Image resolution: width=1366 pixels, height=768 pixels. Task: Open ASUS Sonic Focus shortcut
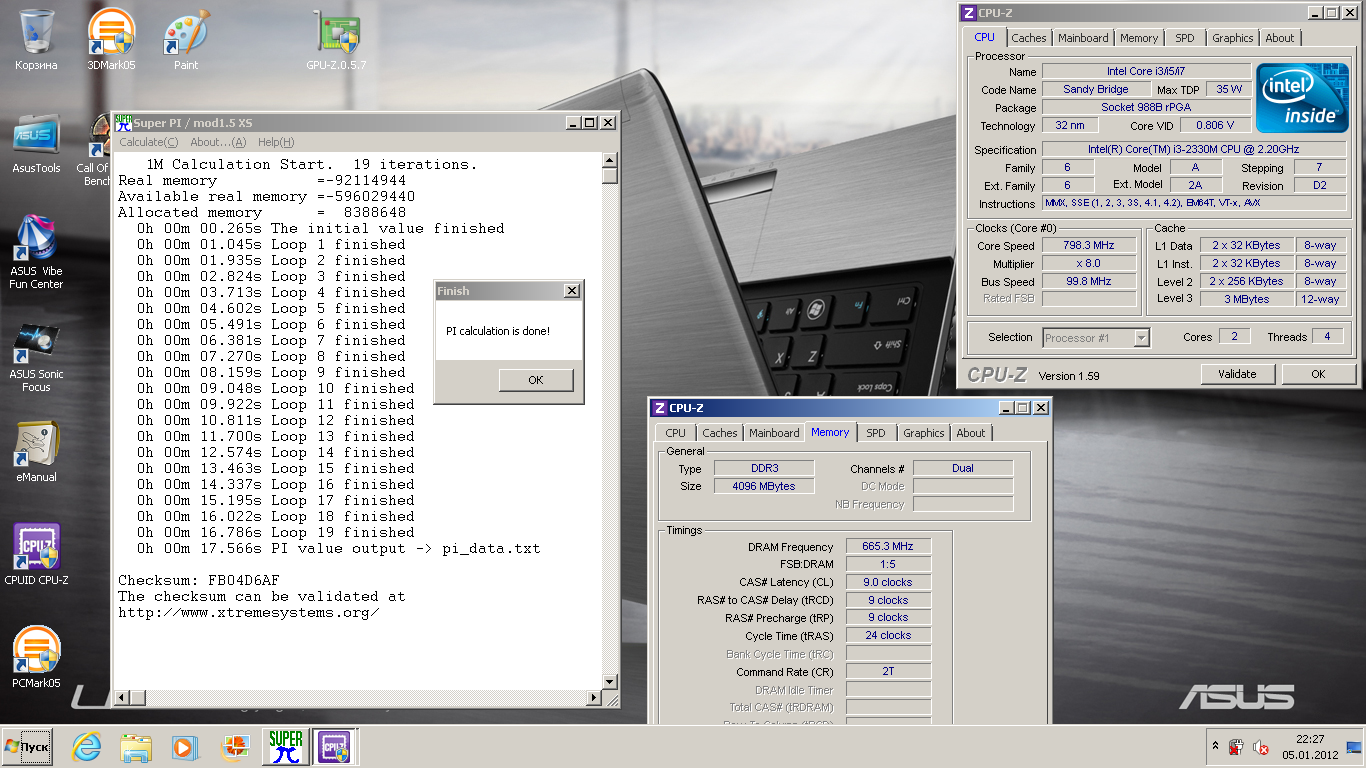(x=36, y=356)
